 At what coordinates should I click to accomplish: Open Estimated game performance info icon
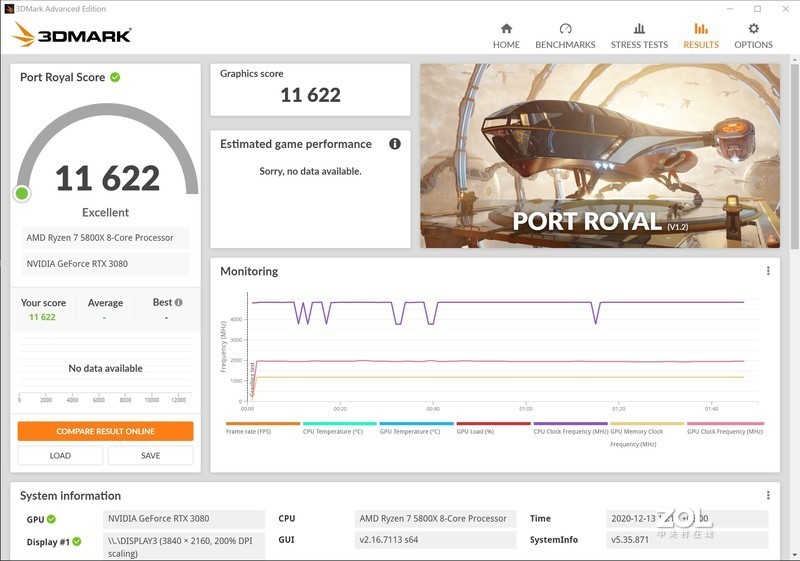[x=395, y=144]
